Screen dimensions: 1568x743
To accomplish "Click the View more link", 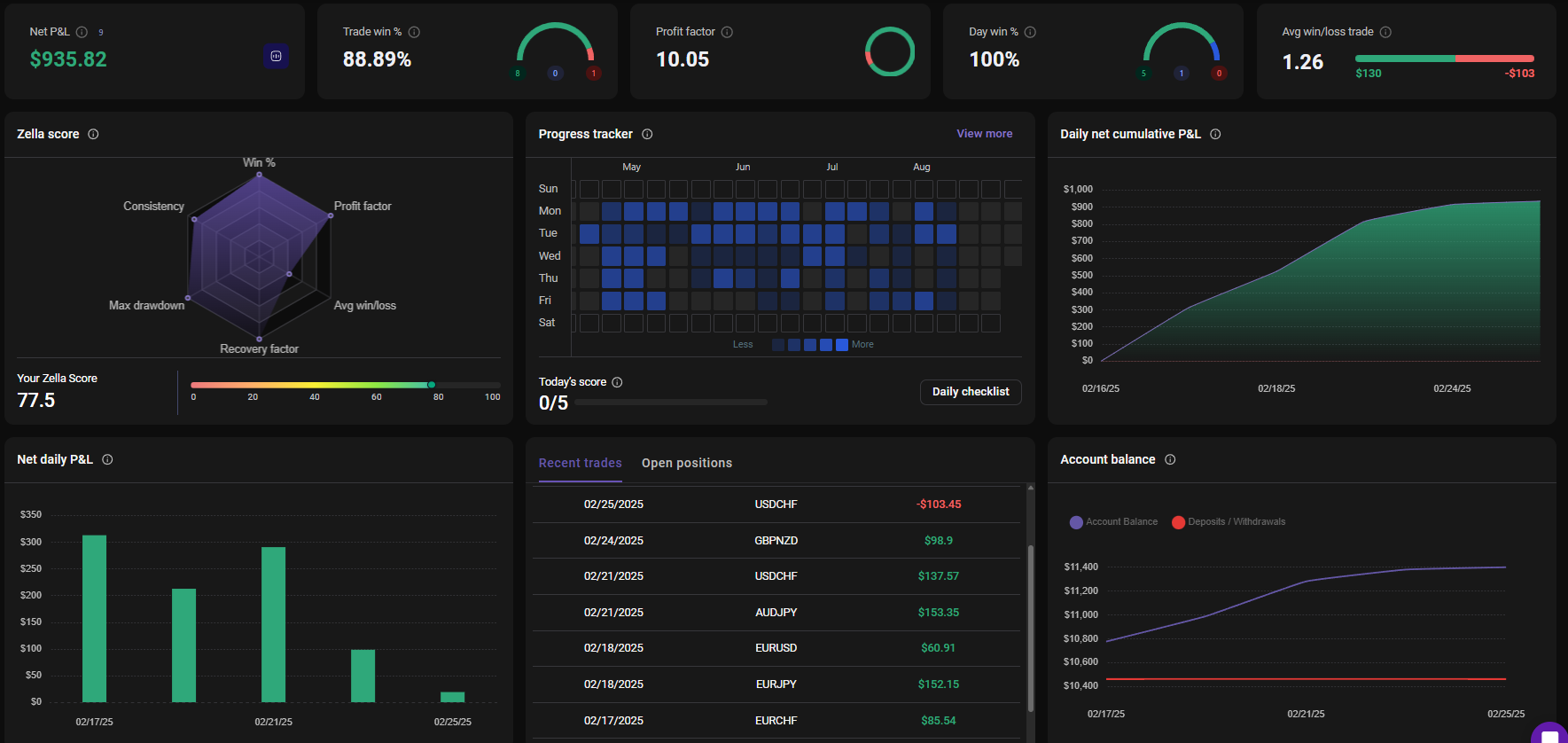I will 984,134.
